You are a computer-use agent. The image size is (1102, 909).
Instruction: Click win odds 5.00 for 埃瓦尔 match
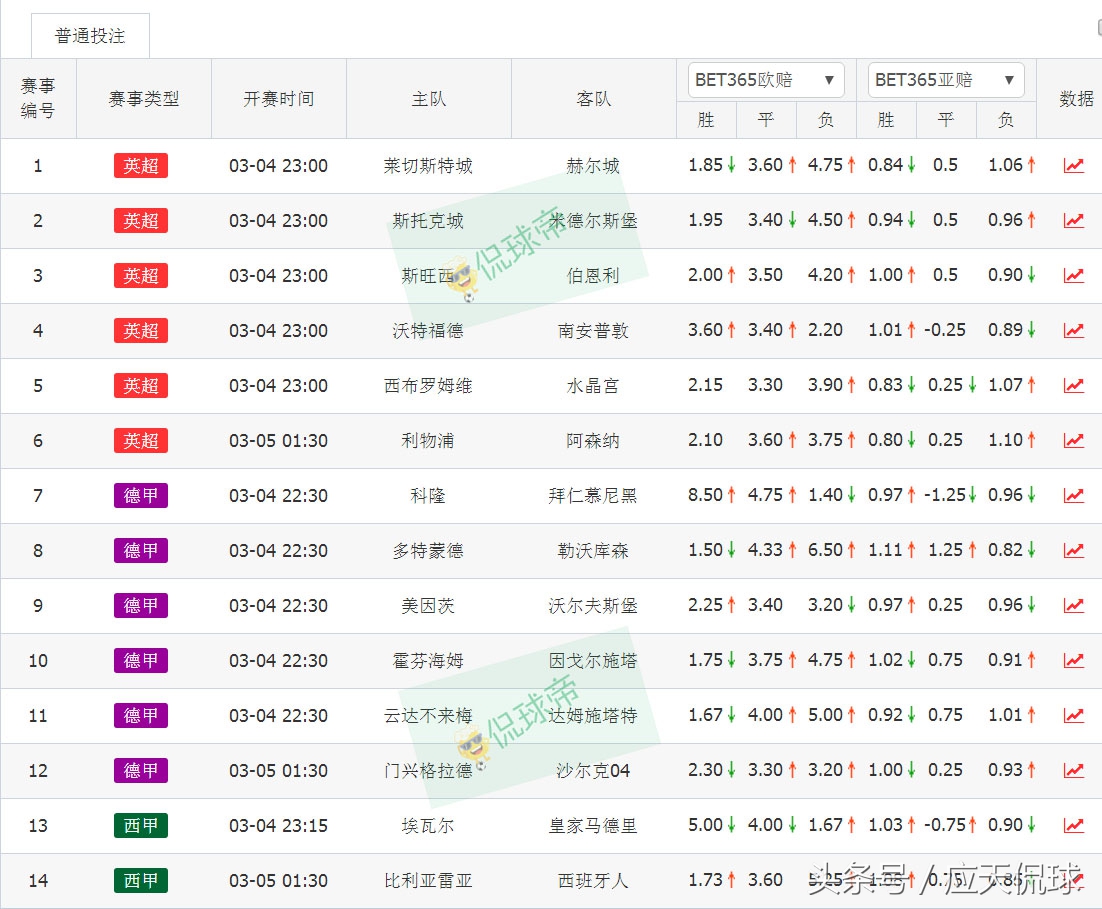[x=706, y=824]
